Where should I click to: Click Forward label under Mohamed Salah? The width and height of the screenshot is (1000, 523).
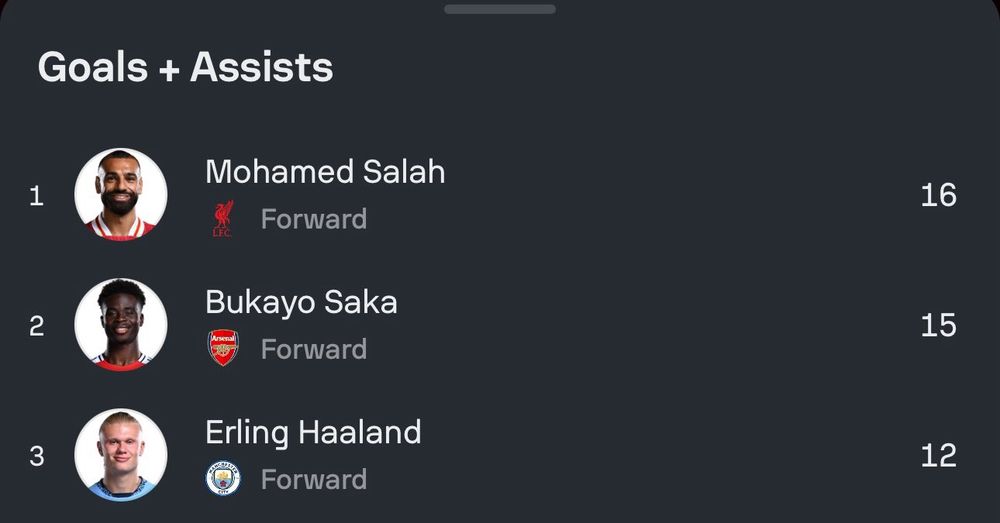click(313, 219)
